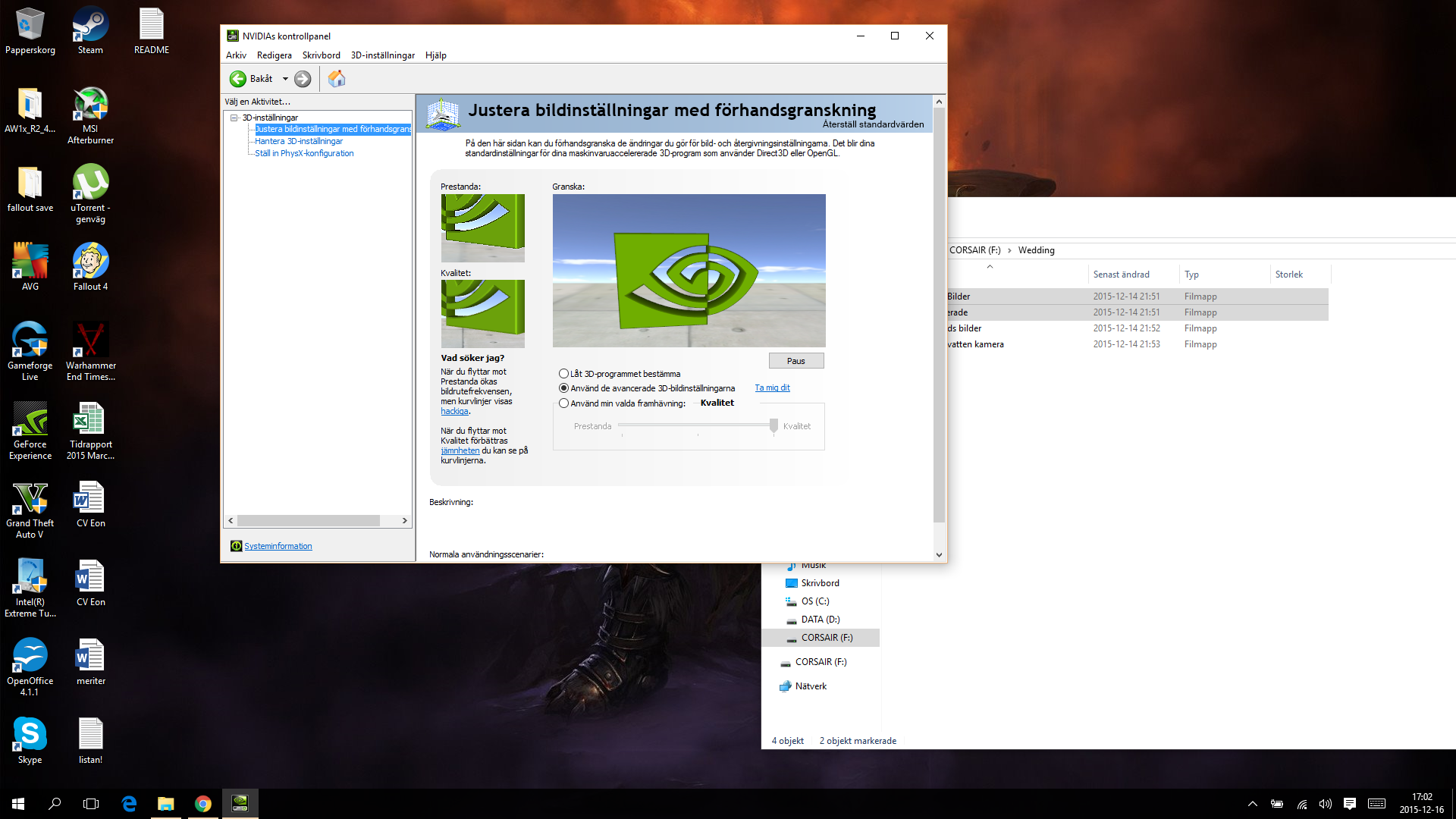
Task: Open Chrome from the taskbar
Action: (202, 804)
